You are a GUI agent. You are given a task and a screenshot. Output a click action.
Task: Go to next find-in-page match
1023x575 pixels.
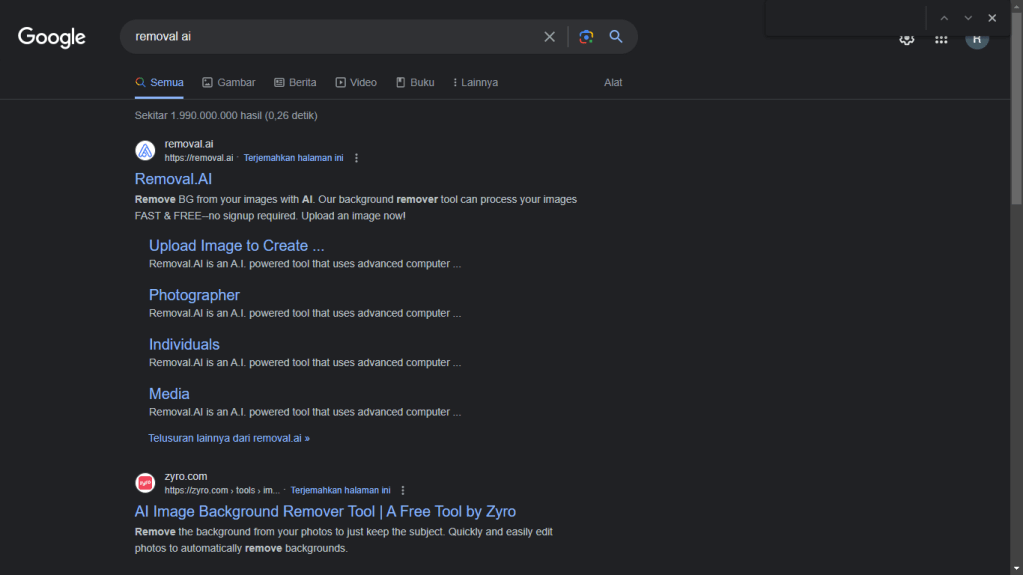pyautogui.click(x=968, y=18)
